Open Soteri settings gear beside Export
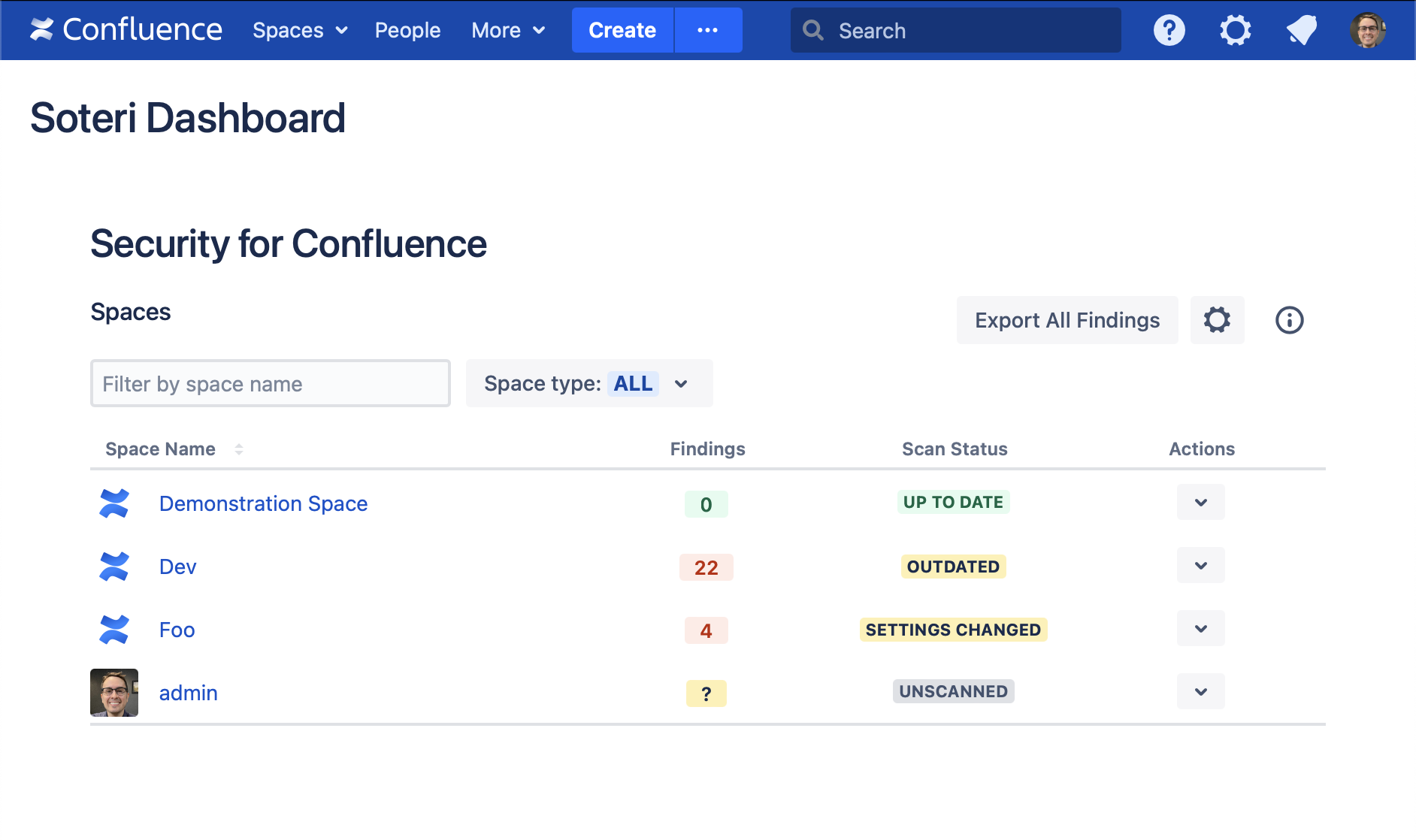Image resolution: width=1416 pixels, height=840 pixels. 1217,320
